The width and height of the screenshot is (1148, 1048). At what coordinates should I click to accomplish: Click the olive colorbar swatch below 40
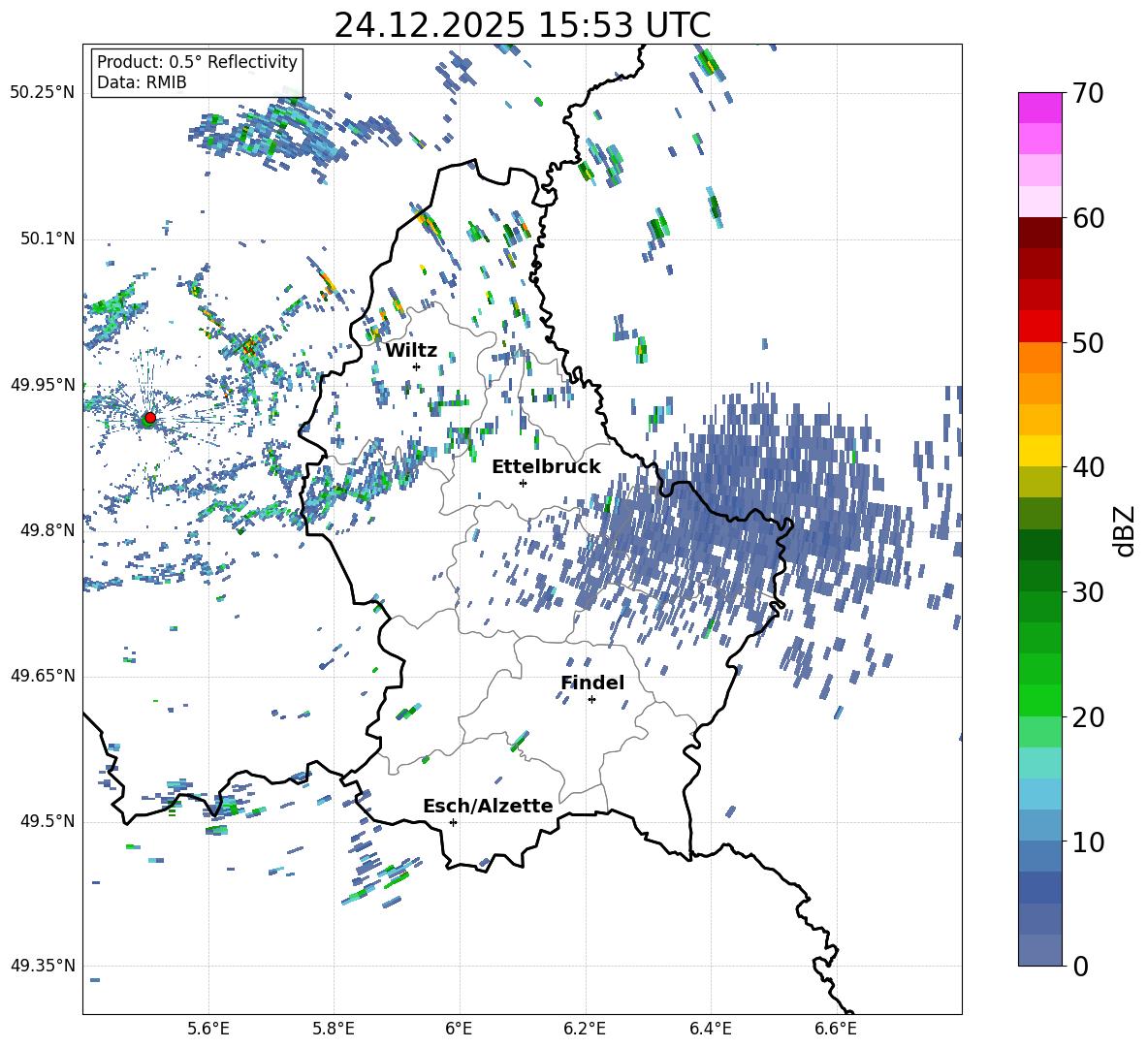coord(1040,482)
